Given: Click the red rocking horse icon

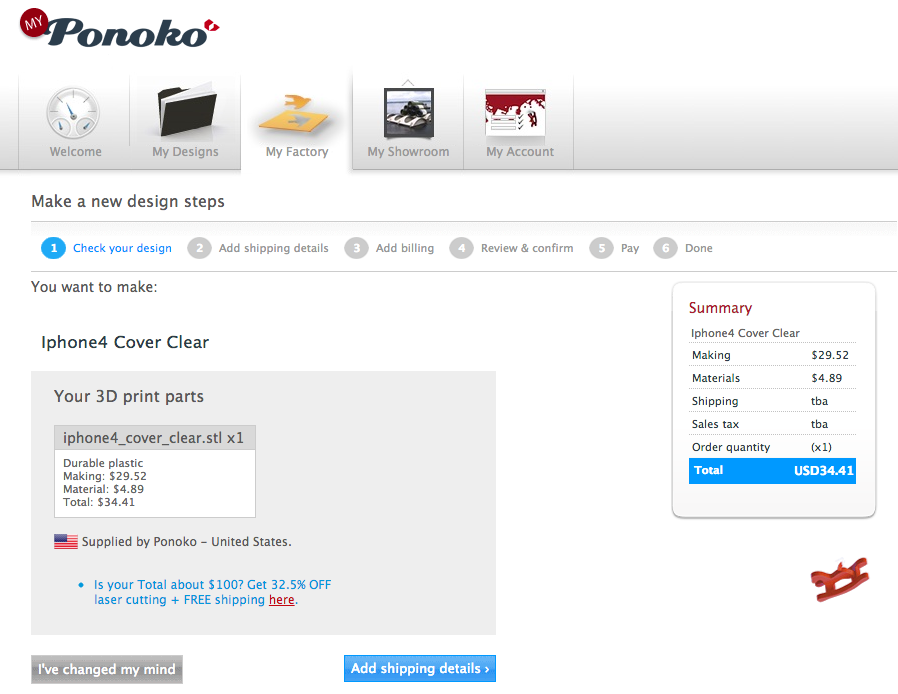Looking at the screenshot, I should tap(840, 579).
